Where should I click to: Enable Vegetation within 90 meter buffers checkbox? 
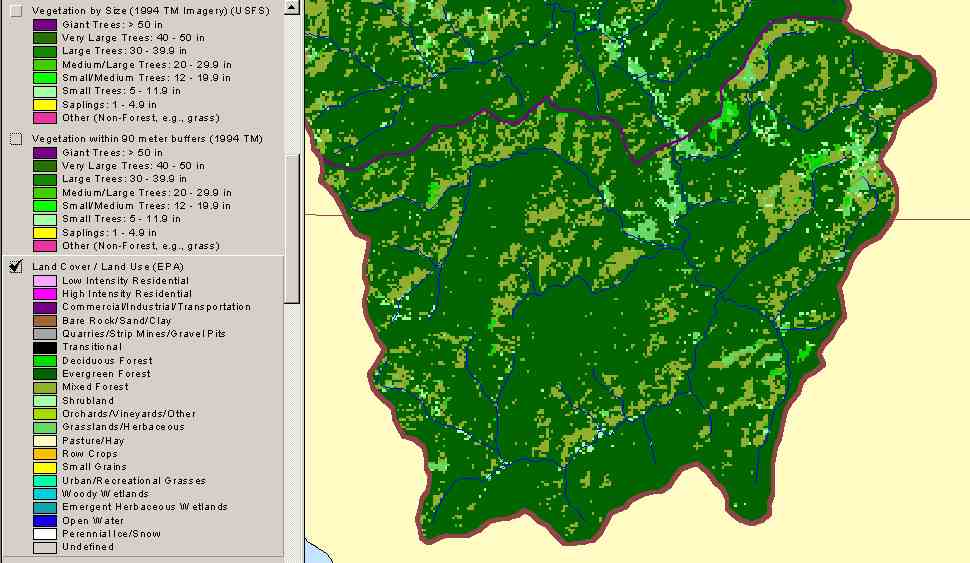[x=16, y=139]
